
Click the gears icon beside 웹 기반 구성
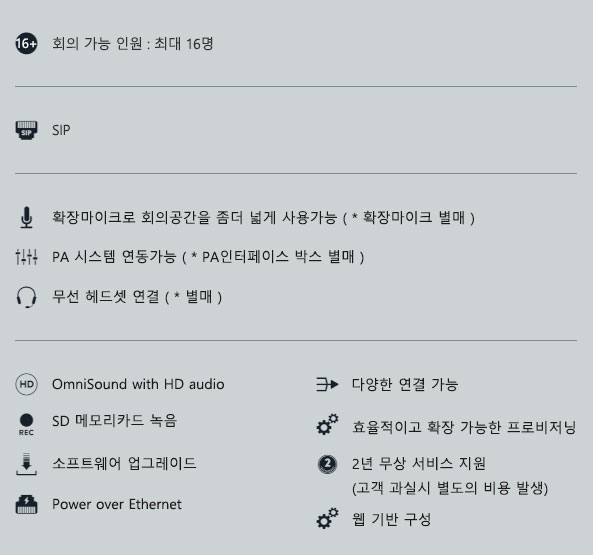(x=327, y=518)
